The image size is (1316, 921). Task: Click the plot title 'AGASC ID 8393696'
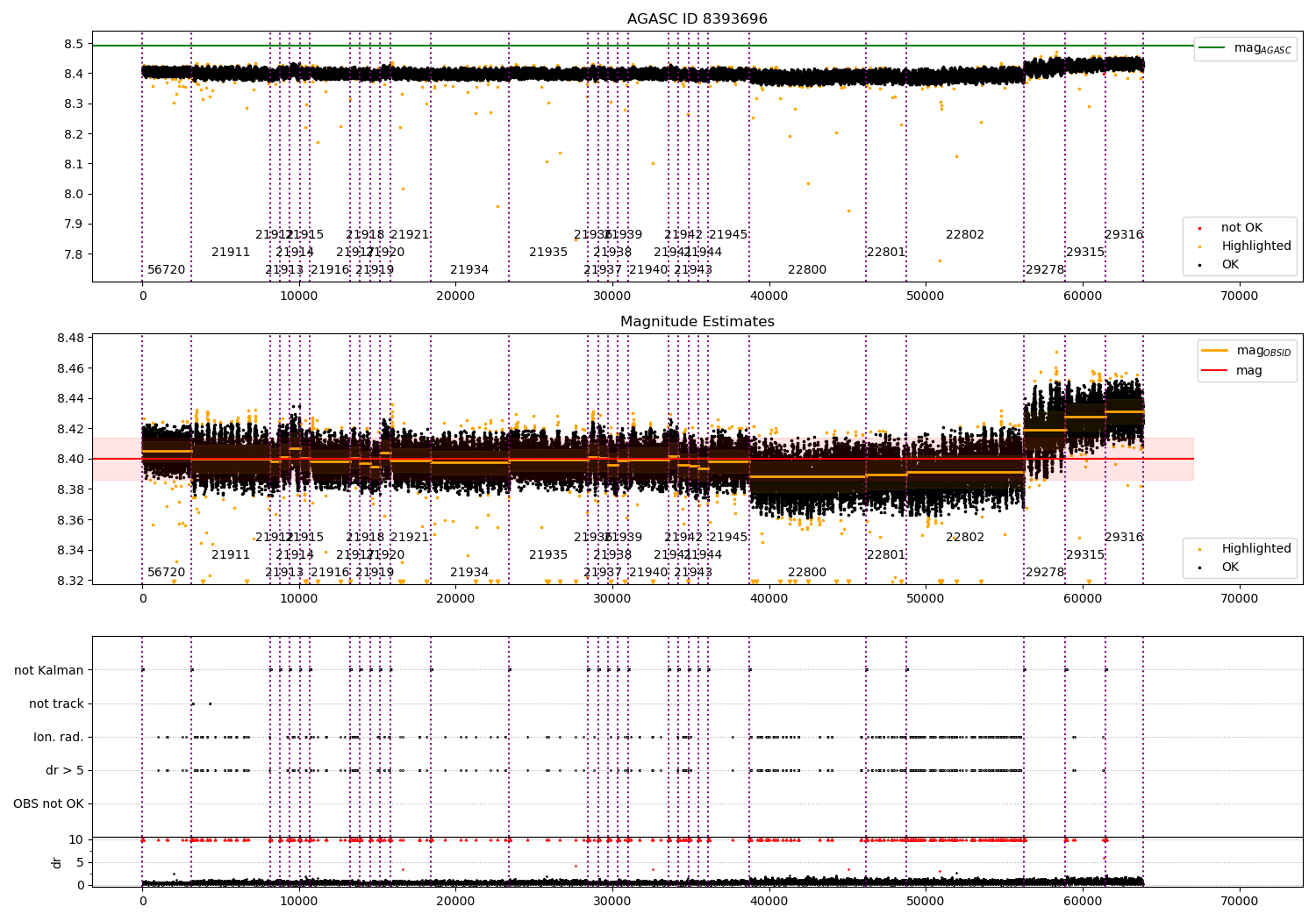[x=697, y=19]
